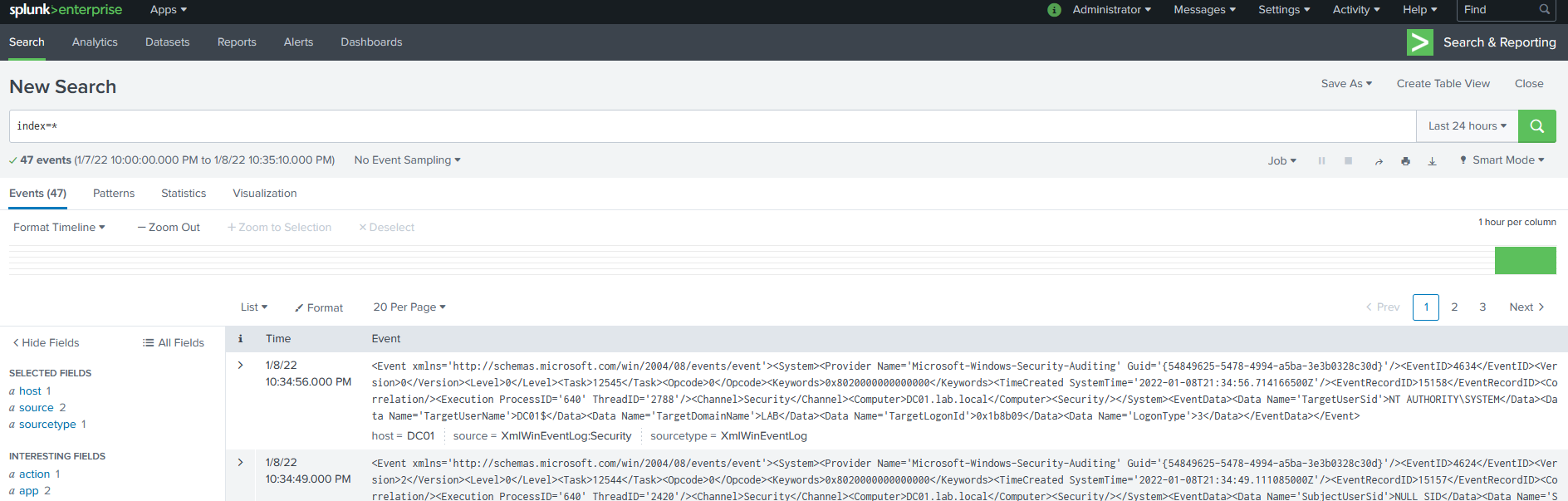The image size is (1568, 501).
Task: Click green system health status icon
Action: coord(1054,10)
